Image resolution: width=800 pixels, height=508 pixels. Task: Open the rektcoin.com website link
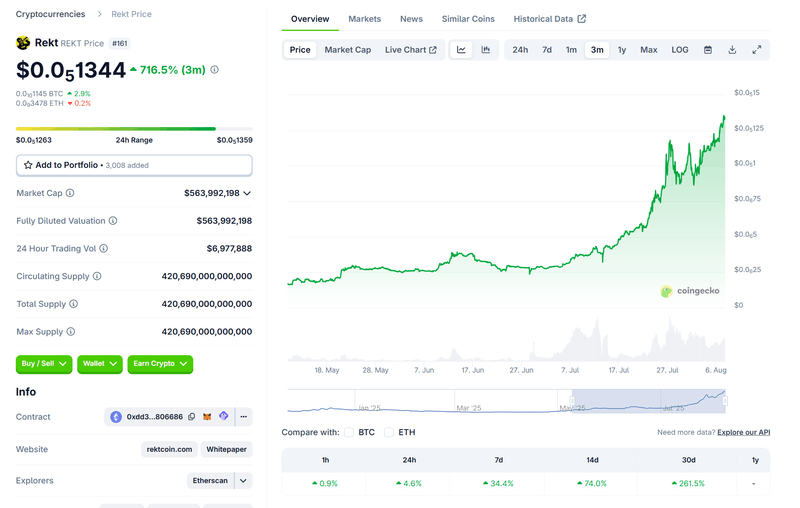(167, 449)
